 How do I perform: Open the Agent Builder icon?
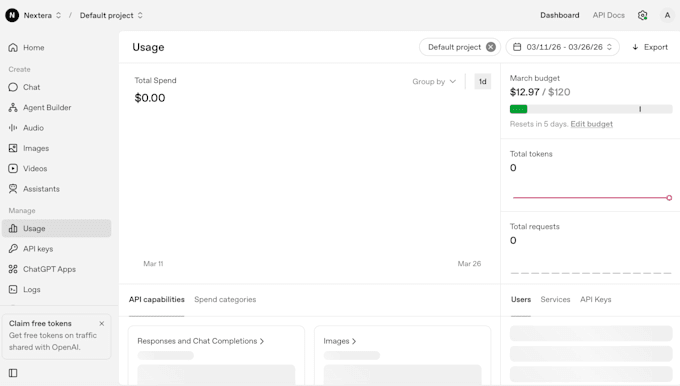pos(13,108)
